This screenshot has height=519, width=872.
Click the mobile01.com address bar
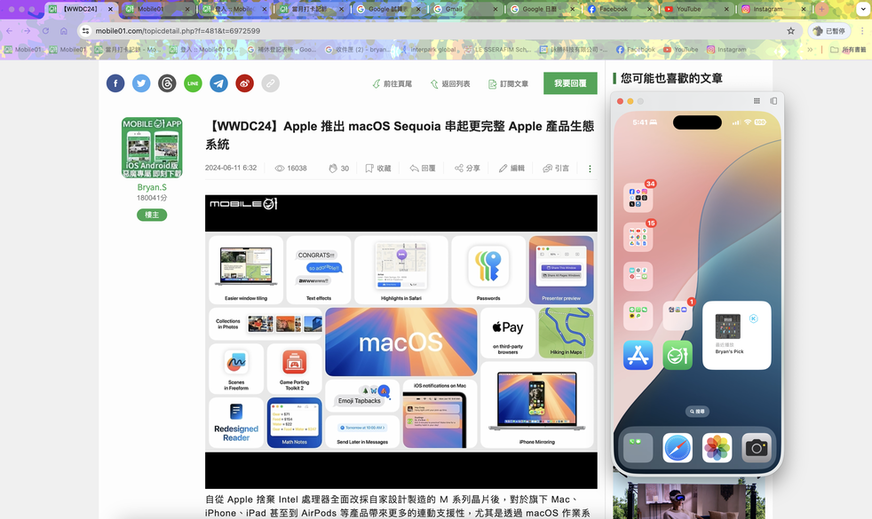[439, 31]
